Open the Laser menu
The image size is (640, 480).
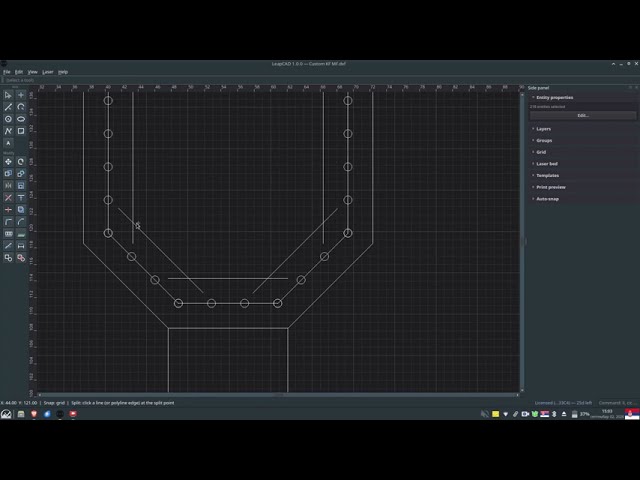point(48,72)
